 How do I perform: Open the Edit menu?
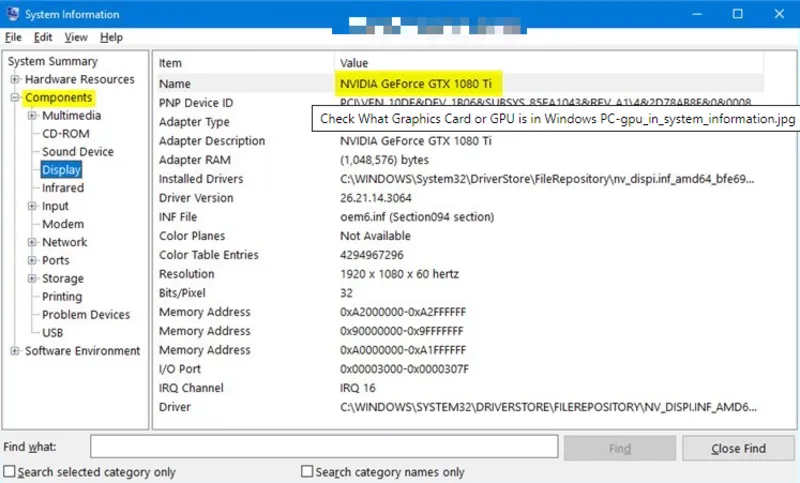pyautogui.click(x=43, y=37)
